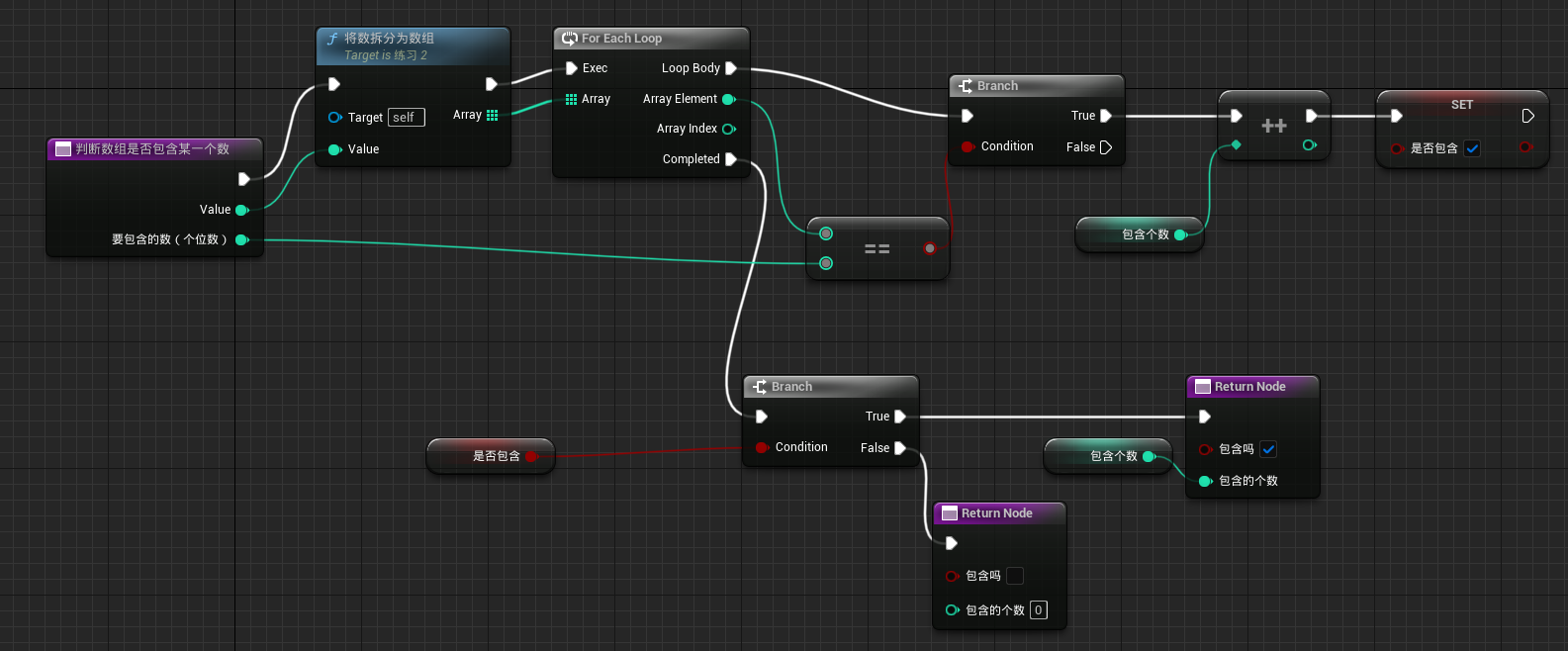Viewport: 1568px width, 651px height.
Task: Click the Loop Body exec output pin
Action: (x=731, y=68)
